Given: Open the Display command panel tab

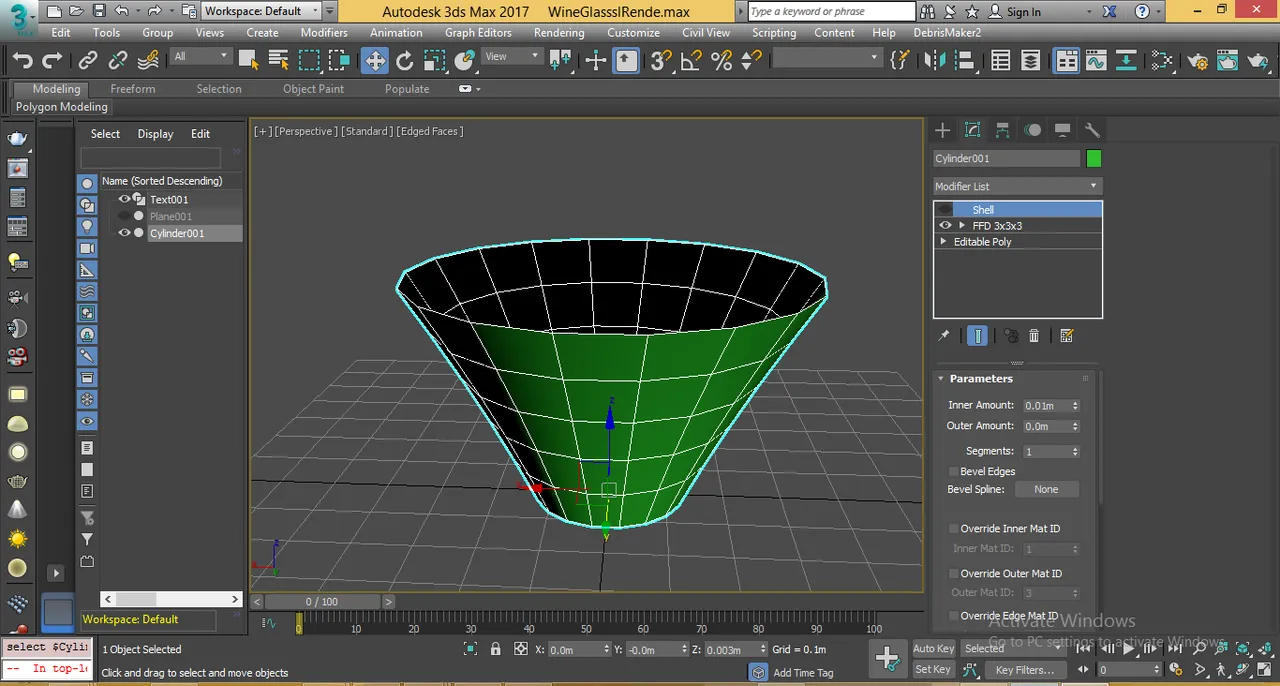Looking at the screenshot, I should (1062, 130).
